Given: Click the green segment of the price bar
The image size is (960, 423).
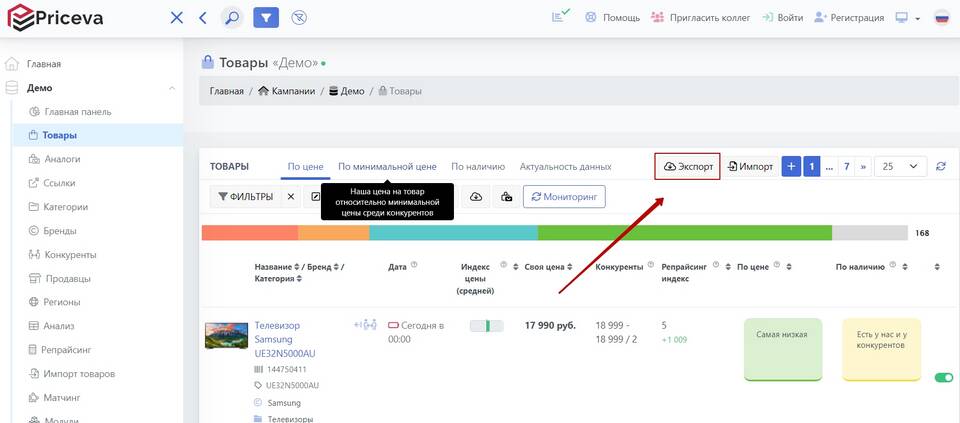Looking at the screenshot, I should tap(684, 233).
